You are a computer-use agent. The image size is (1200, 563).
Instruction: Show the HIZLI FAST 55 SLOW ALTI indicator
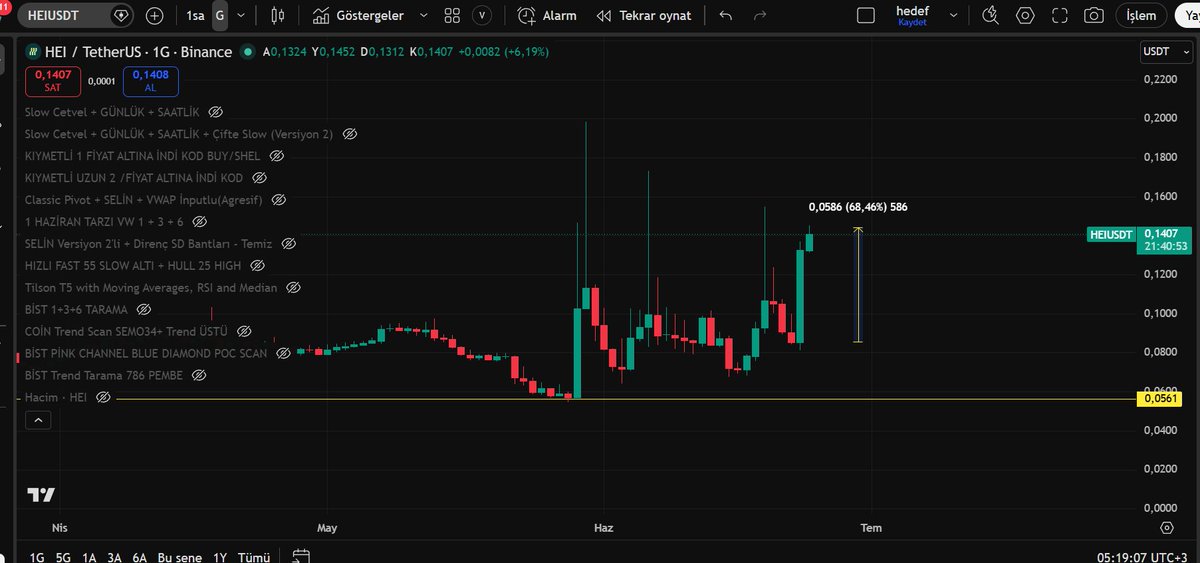tap(257, 265)
